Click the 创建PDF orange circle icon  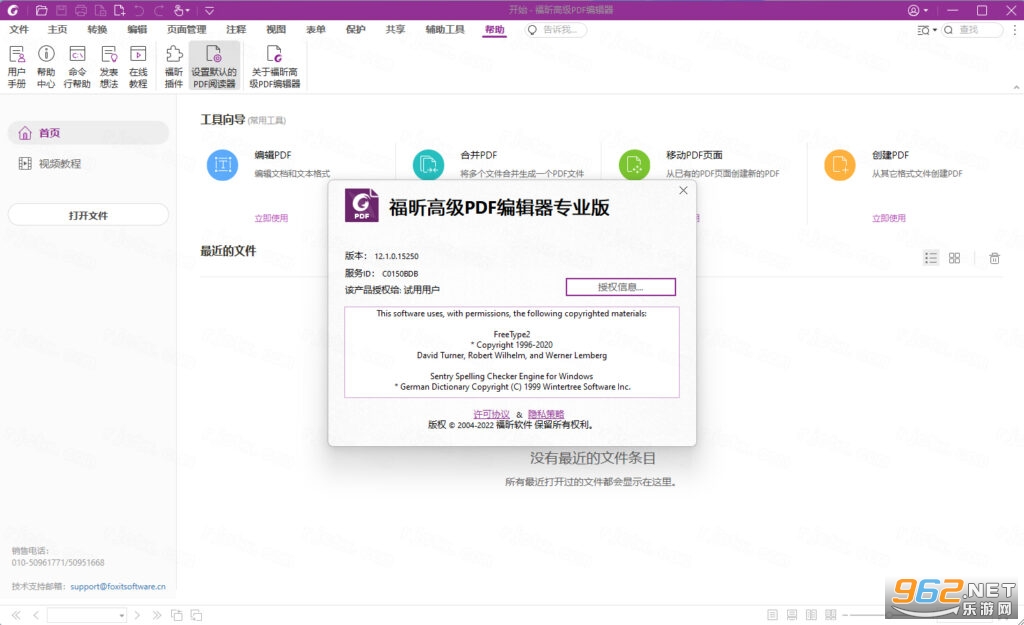click(840, 165)
